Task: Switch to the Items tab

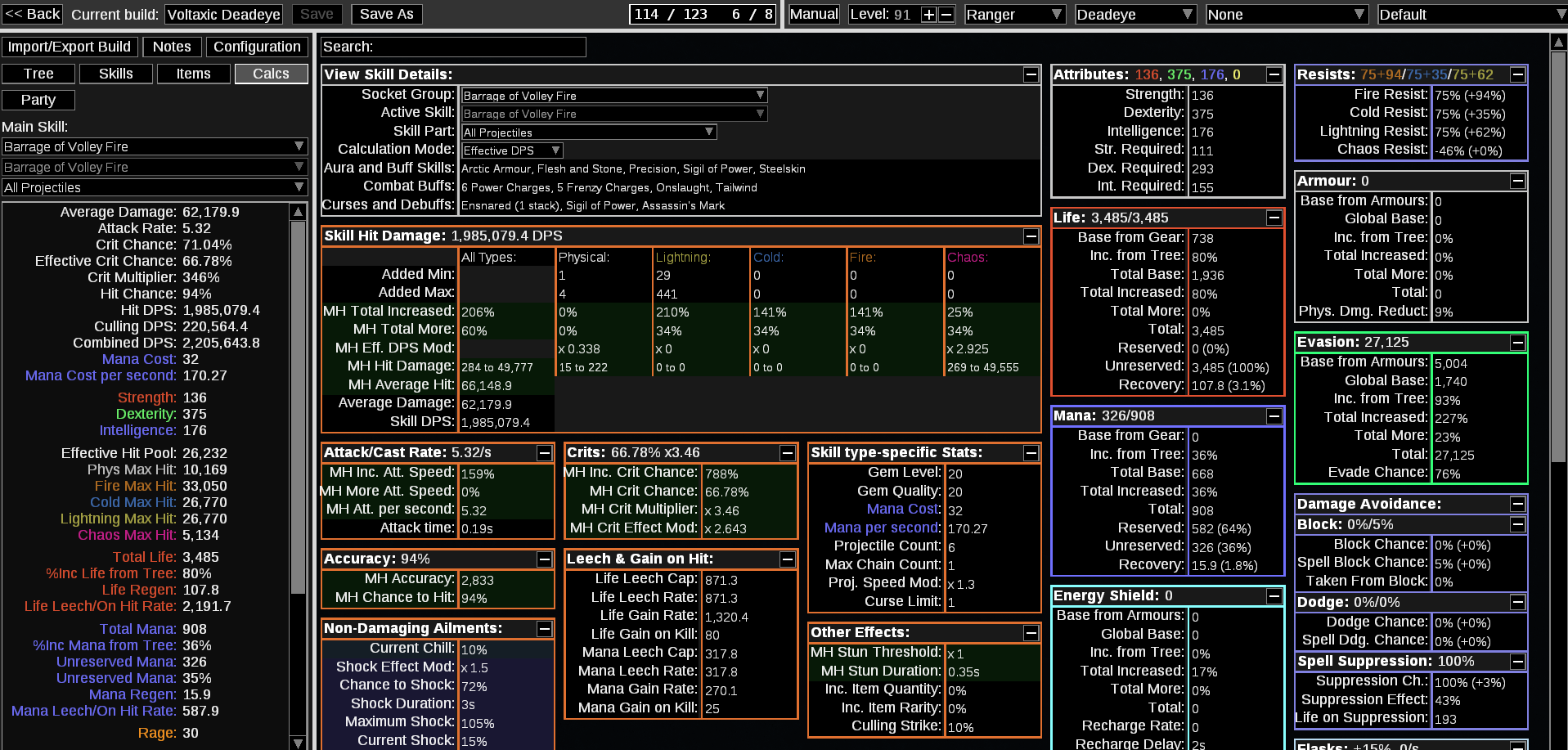Action: (x=194, y=74)
